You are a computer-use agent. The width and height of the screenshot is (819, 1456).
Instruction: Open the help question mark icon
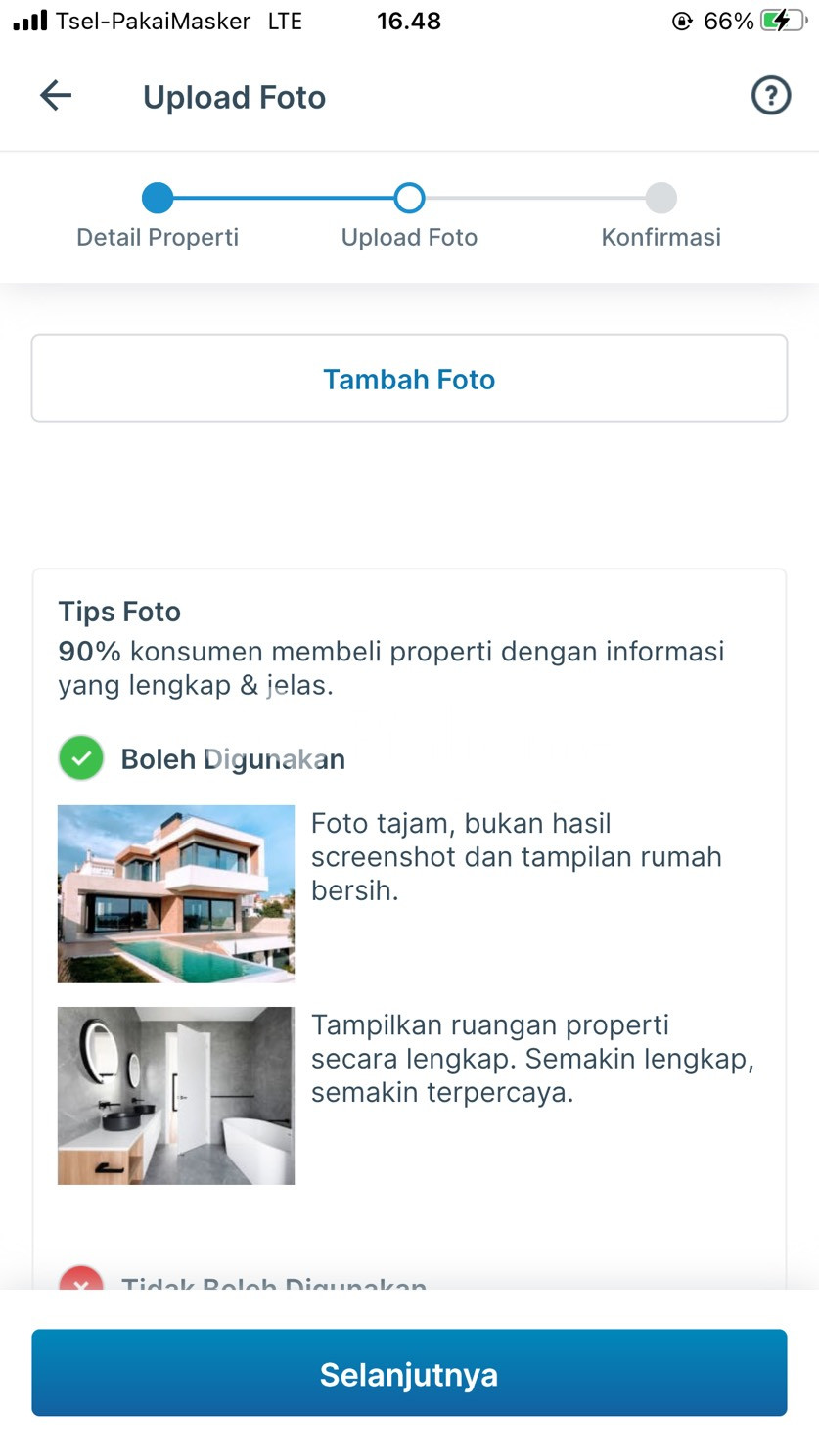tap(770, 96)
